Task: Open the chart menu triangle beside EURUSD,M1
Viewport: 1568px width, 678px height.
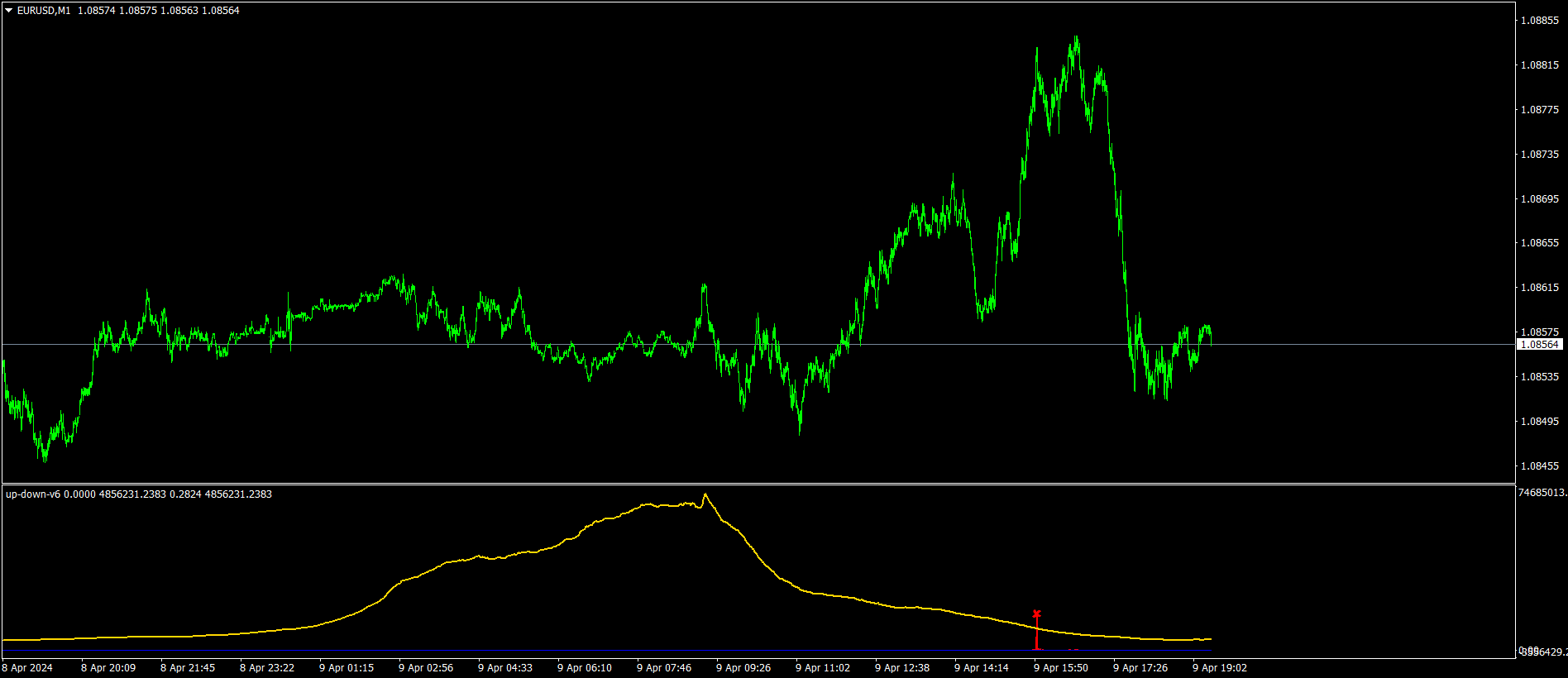Action: pyautogui.click(x=9, y=11)
